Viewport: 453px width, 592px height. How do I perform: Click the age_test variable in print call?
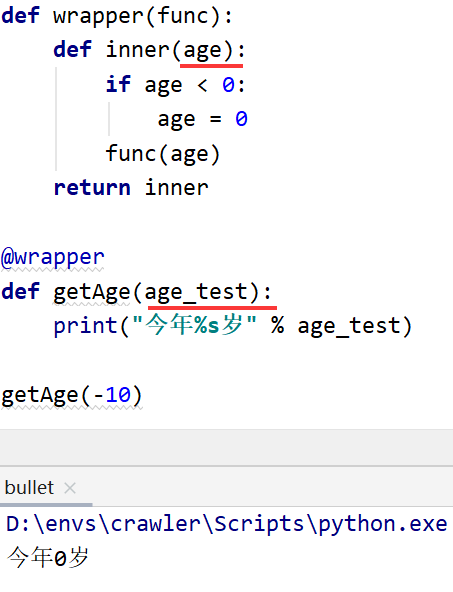coord(349,326)
